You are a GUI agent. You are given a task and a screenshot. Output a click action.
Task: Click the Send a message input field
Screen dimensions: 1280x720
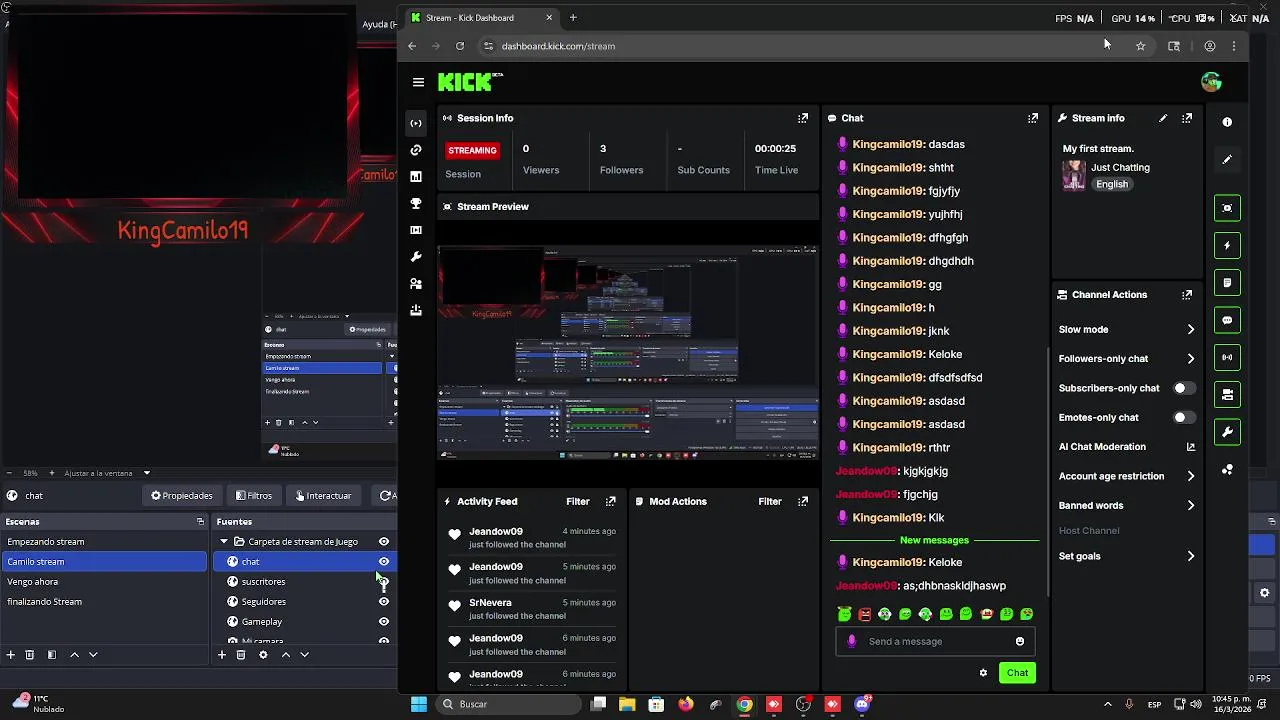[x=935, y=642]
